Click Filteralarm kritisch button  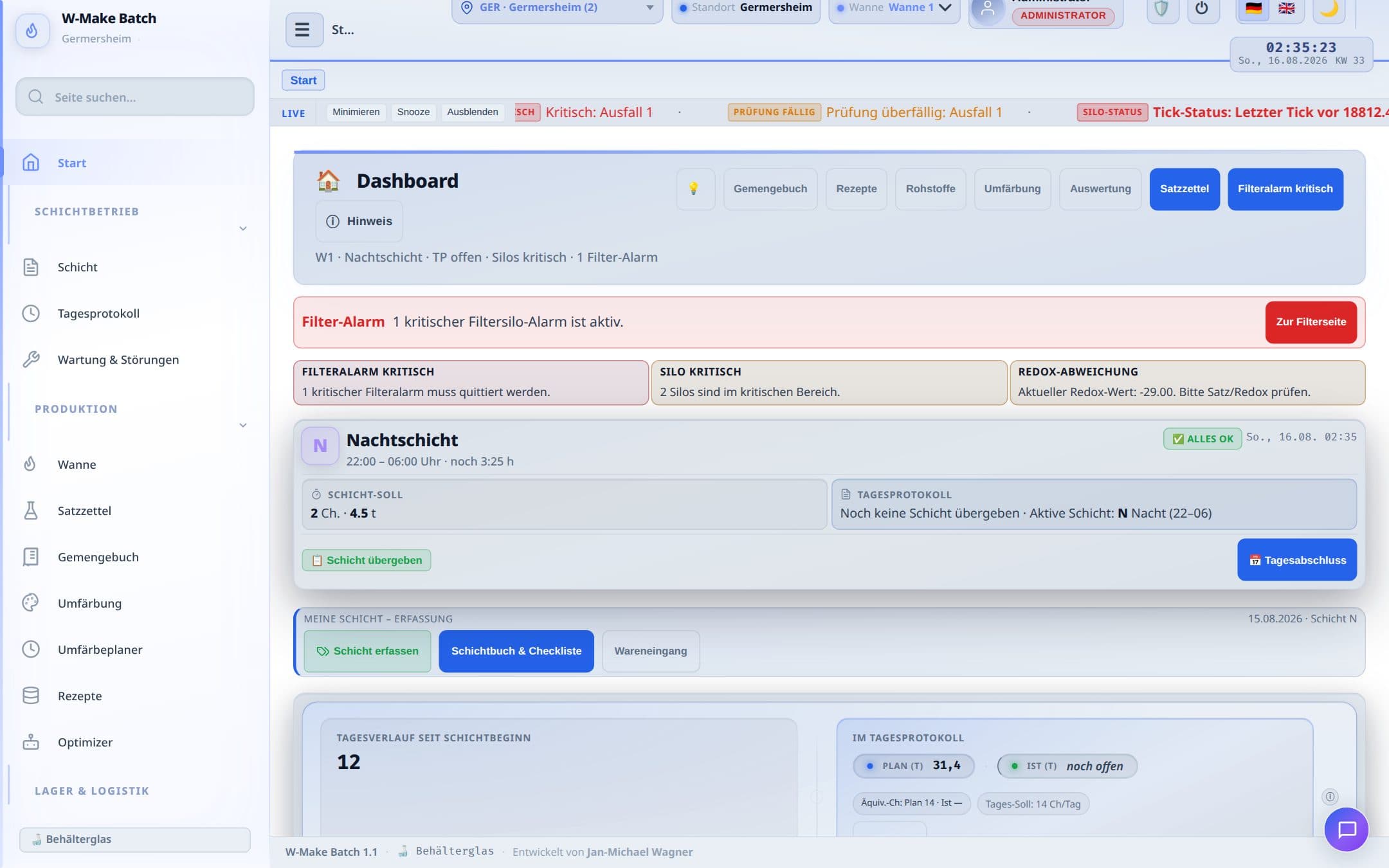click(x=1285, y=188)
